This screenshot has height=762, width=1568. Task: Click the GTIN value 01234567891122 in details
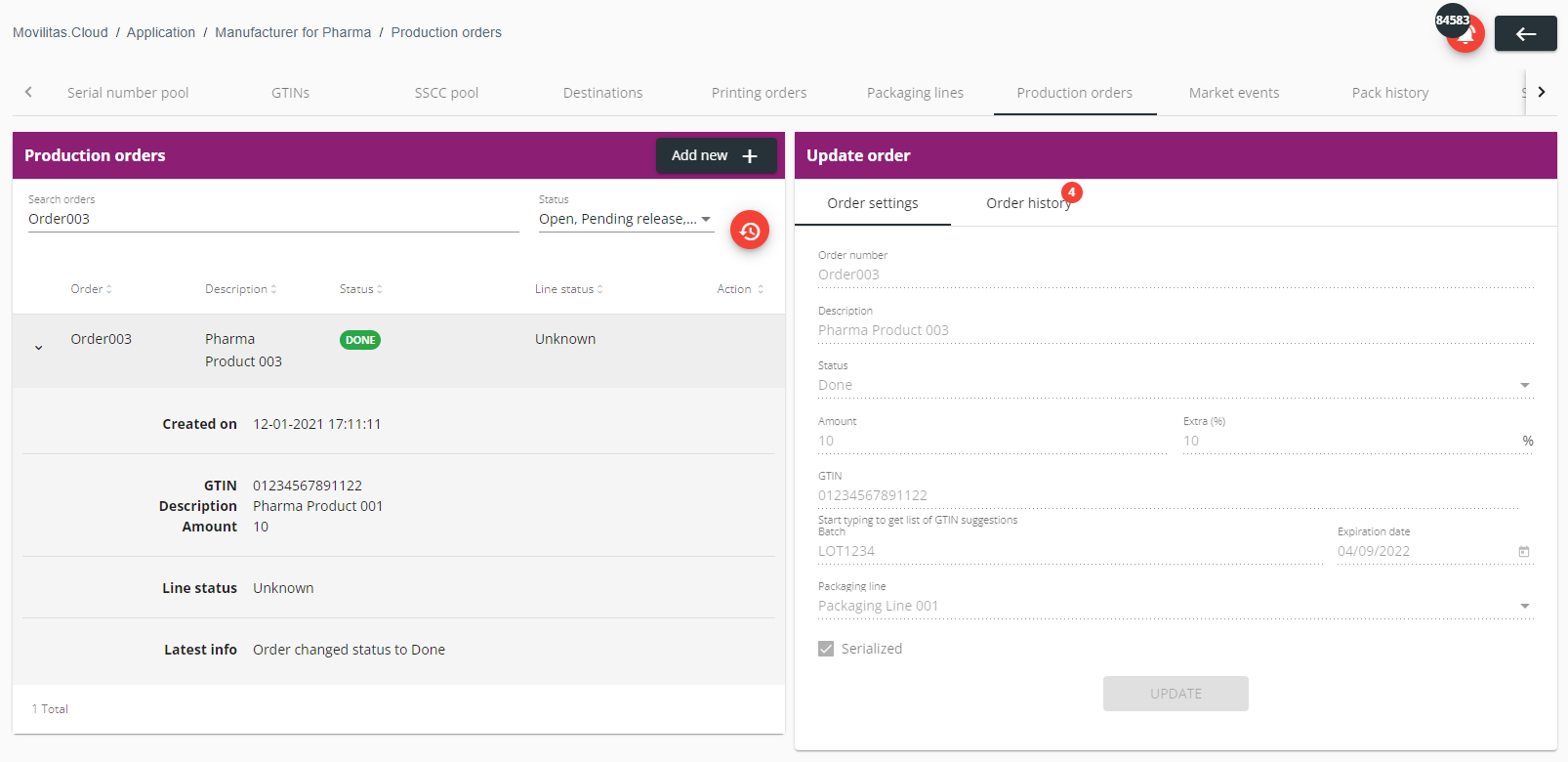(308, 486)
